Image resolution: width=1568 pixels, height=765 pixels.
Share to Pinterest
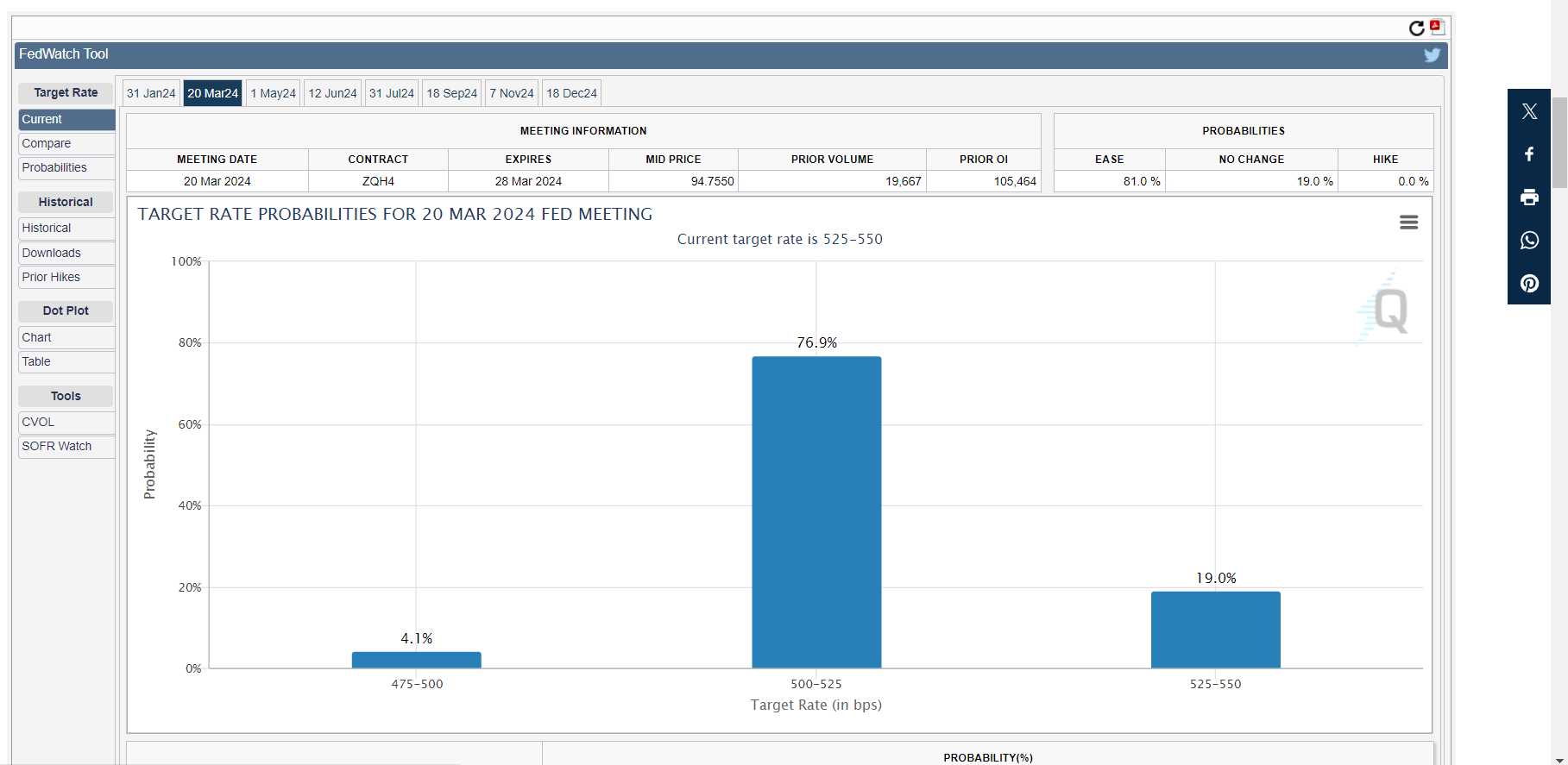(1529, 284)
